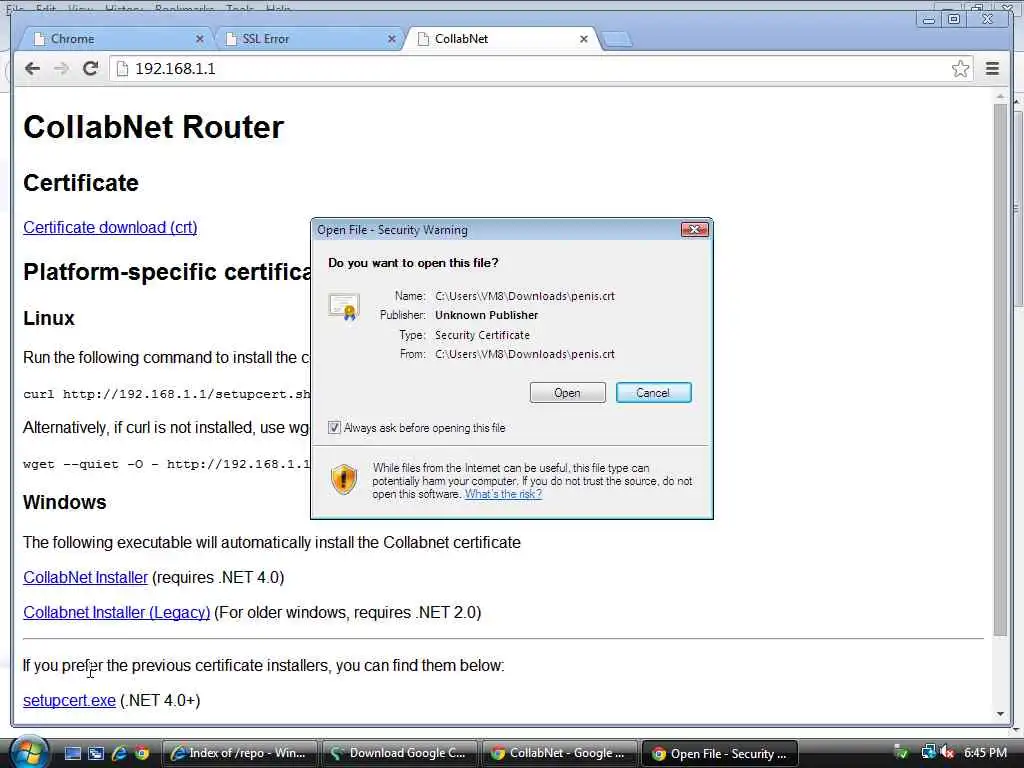Go back with the browser back arrow
The height and width of the screenshot is (768, 1024).
[x=32, y=69]
